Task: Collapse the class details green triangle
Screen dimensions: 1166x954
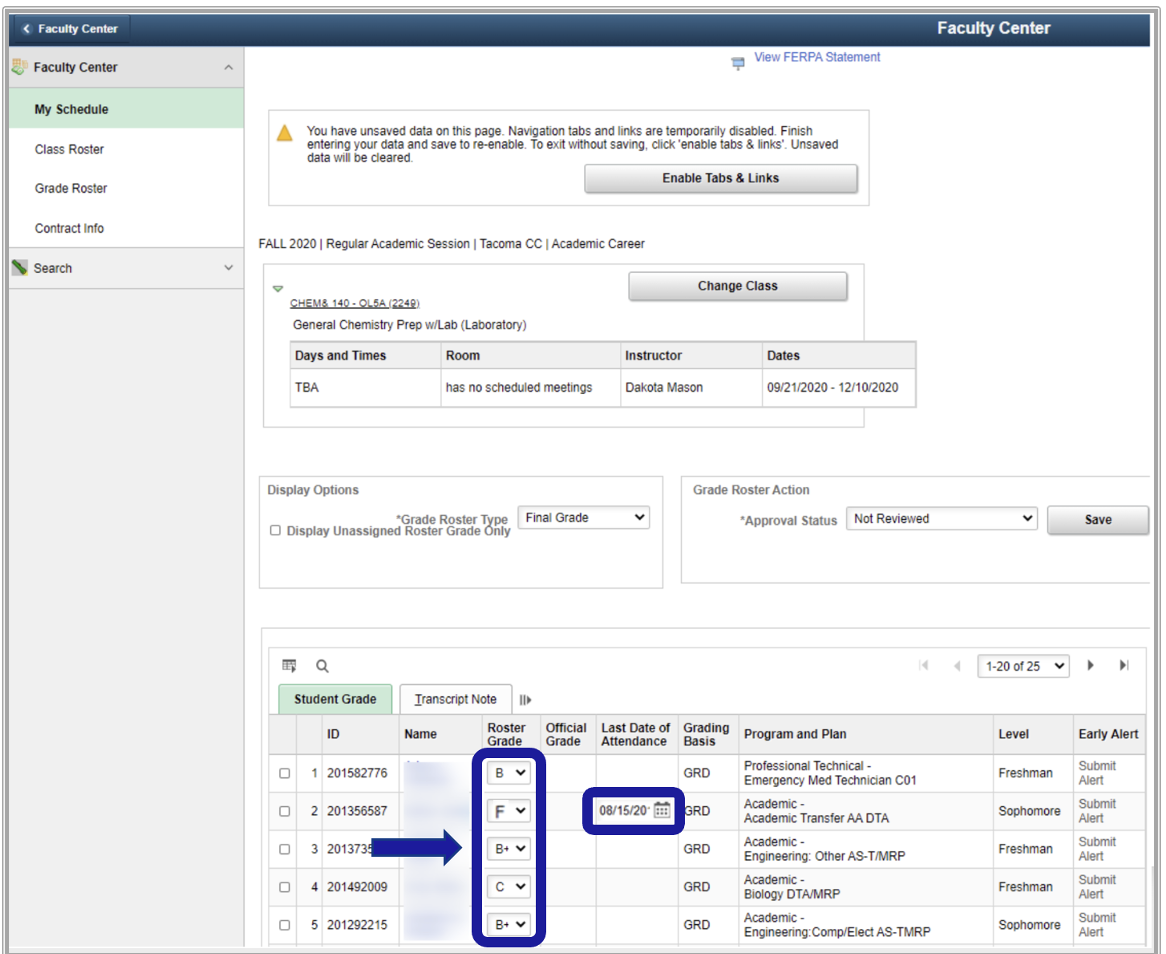Action: pos(278,289)
